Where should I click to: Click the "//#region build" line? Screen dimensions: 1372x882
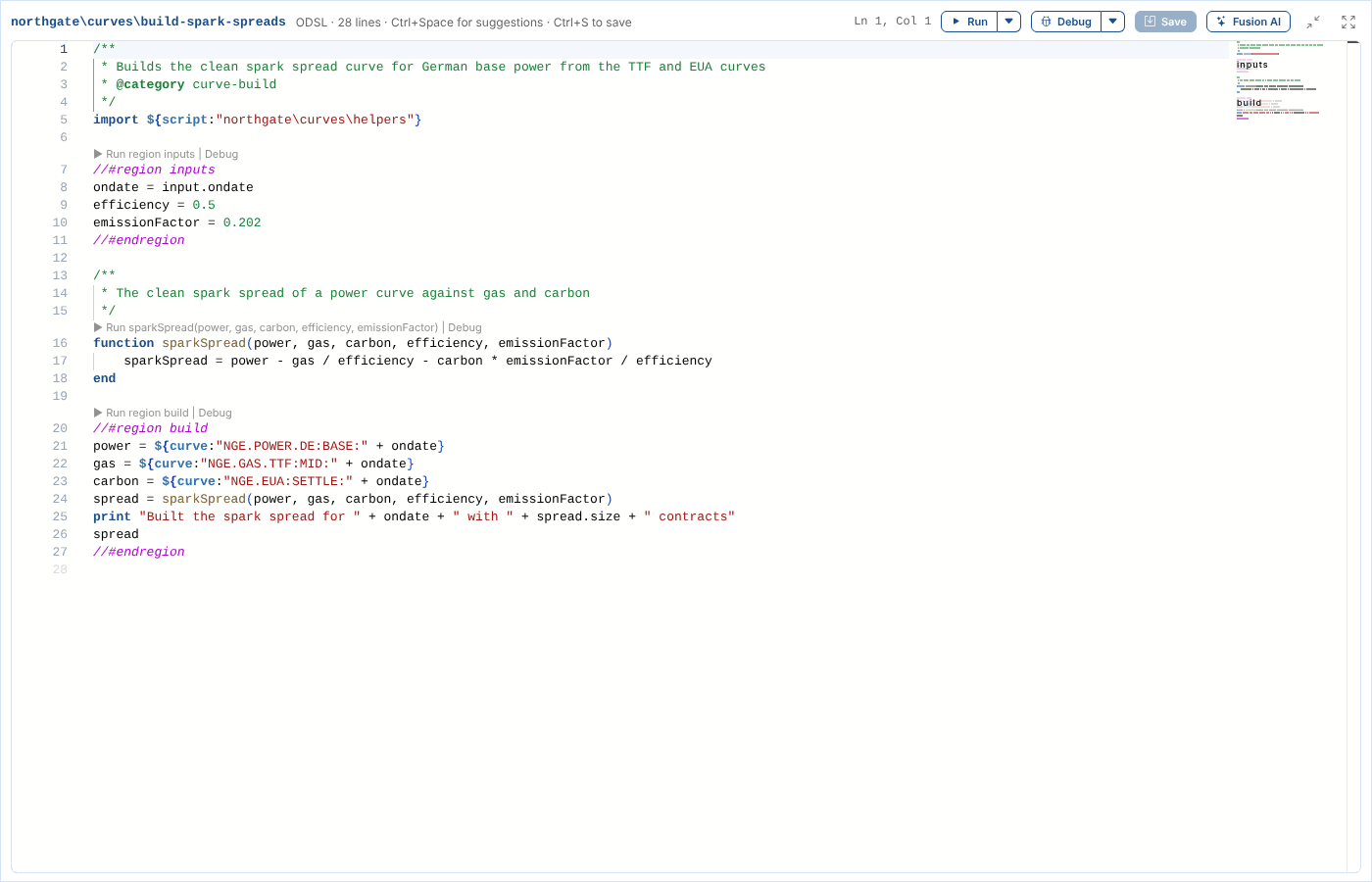point(150,428)
